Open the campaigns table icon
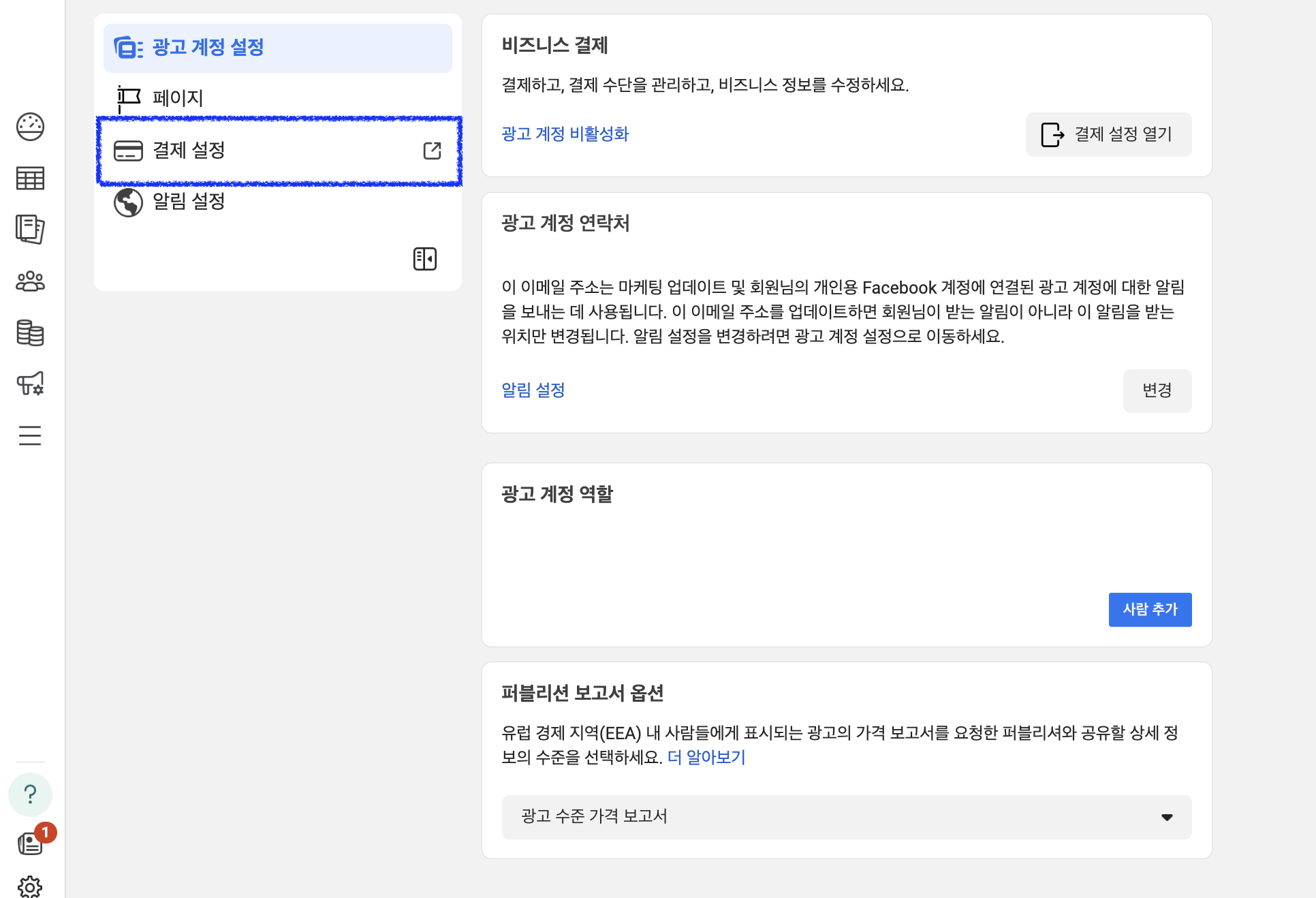Image resolution: width=1316 pixels, height=898 pixels. coord(30,179)
